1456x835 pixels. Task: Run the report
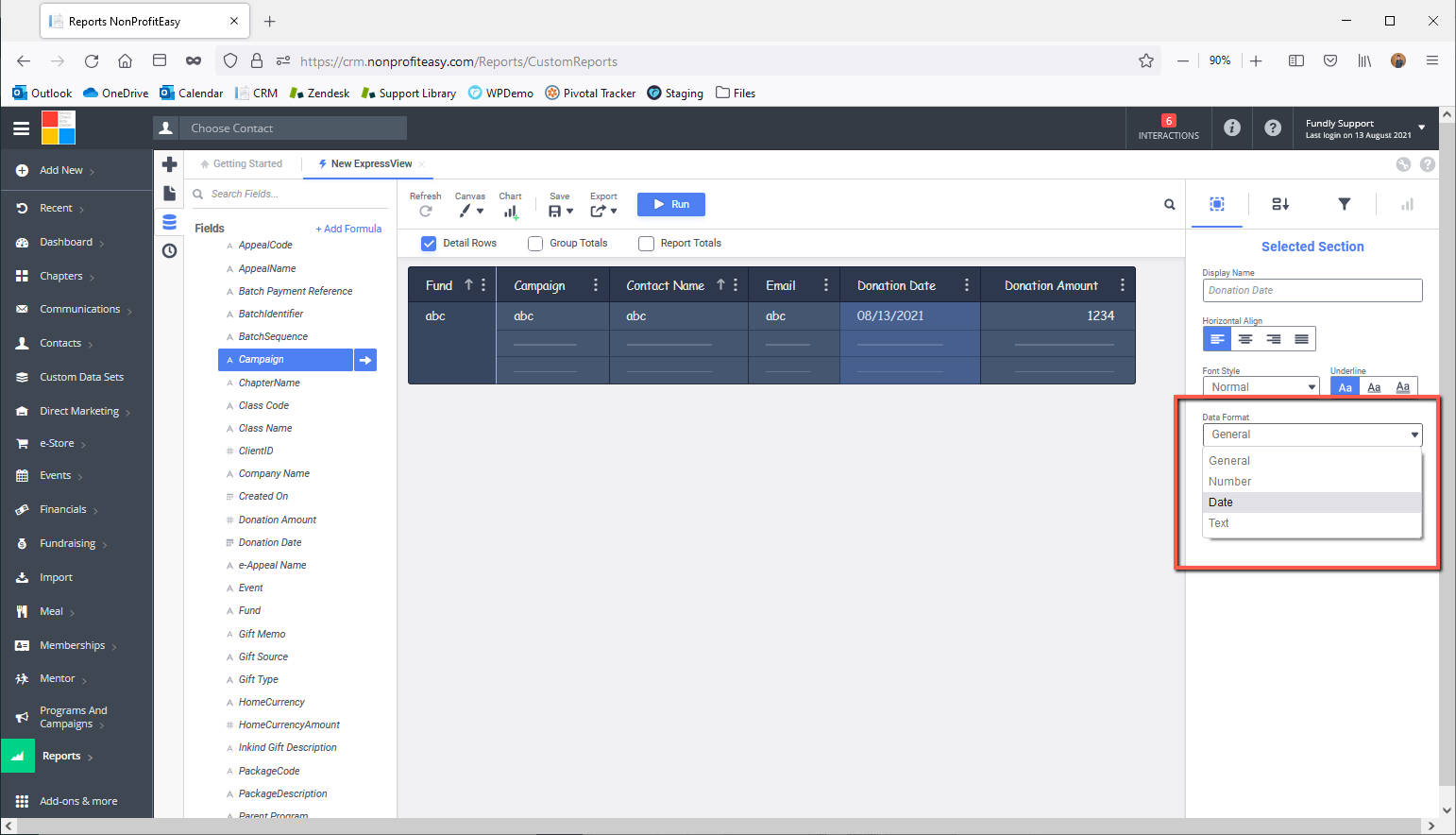pyautogui.click(x=671, y=204)
